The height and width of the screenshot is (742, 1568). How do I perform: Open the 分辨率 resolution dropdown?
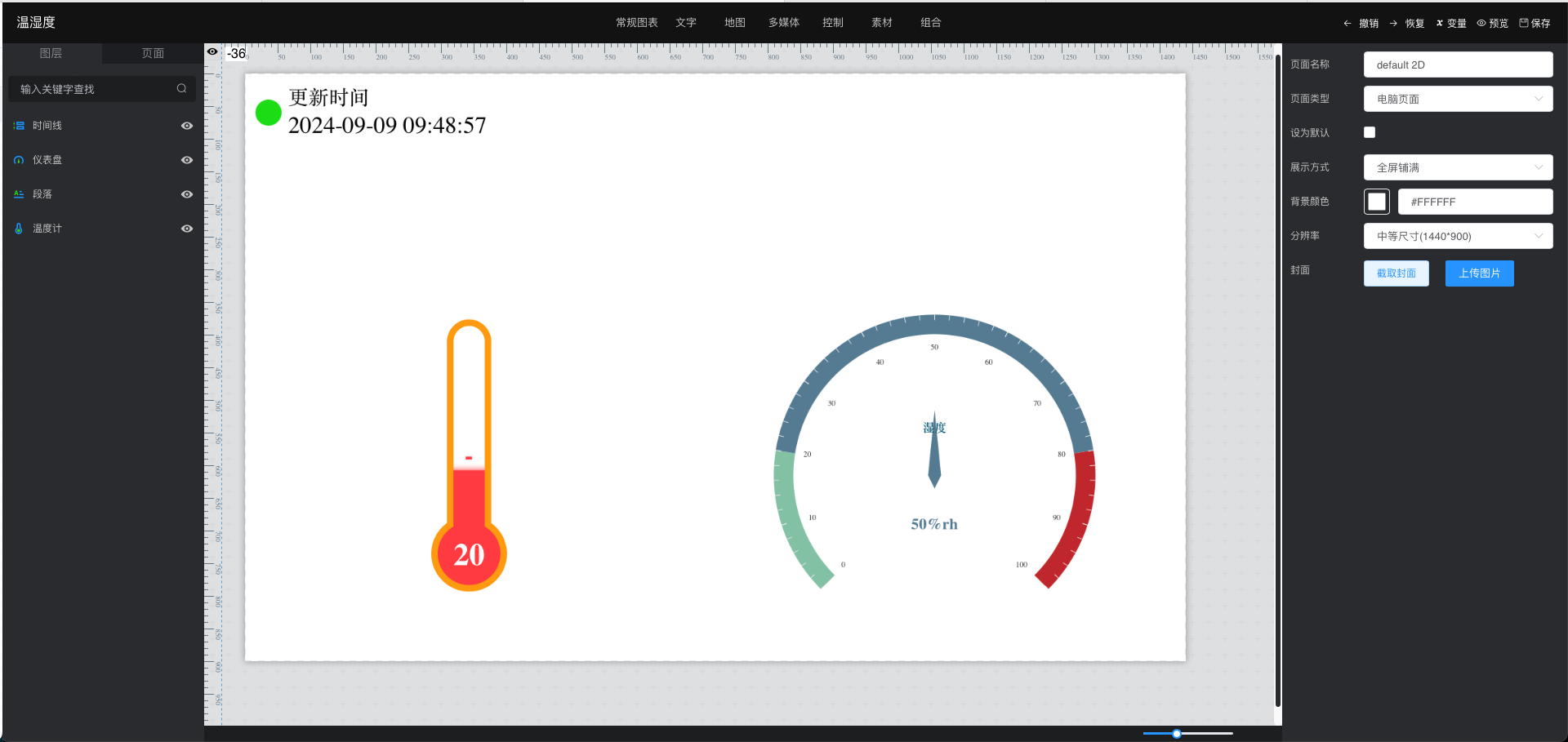[x=1458, y=236]
